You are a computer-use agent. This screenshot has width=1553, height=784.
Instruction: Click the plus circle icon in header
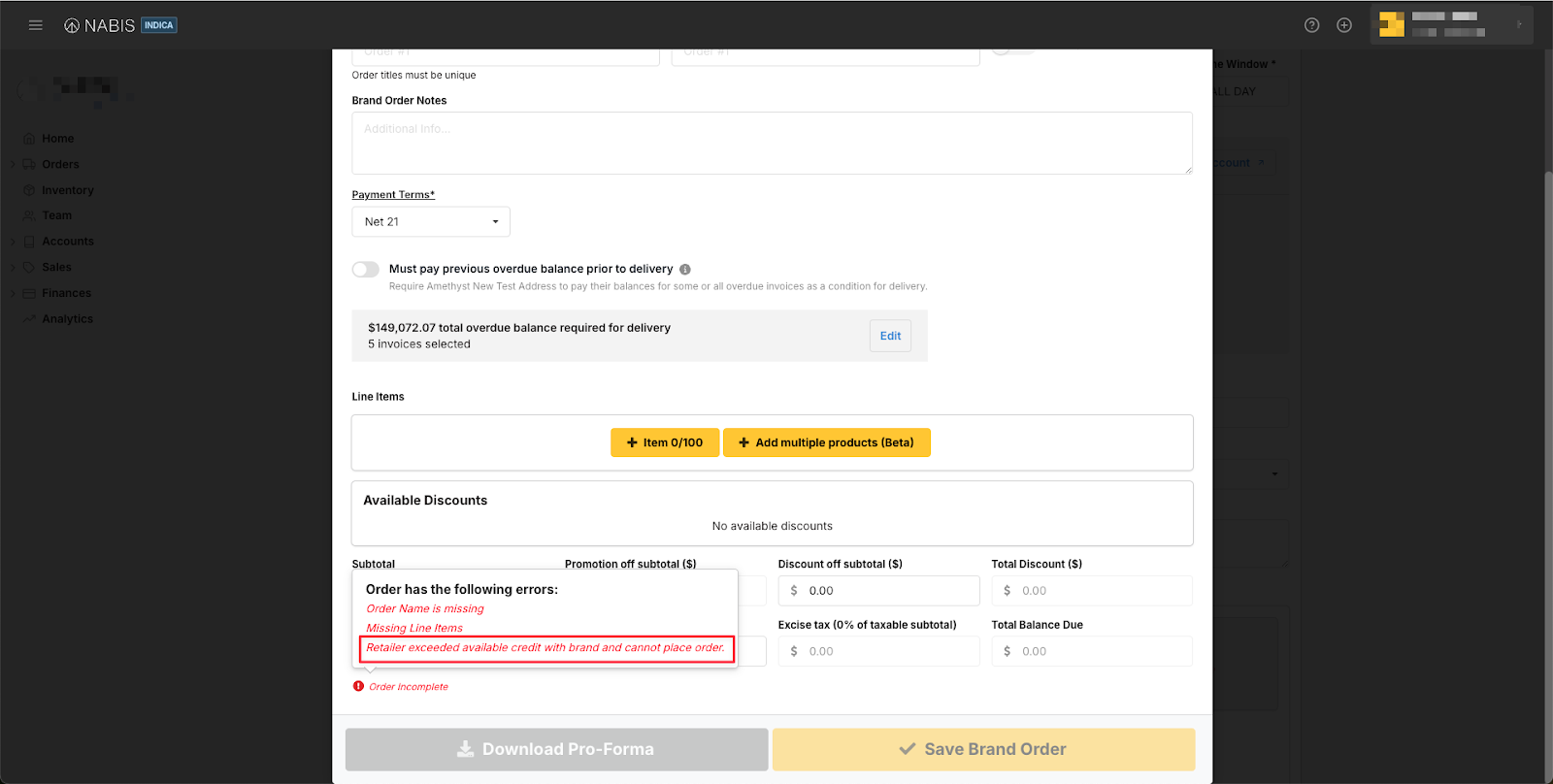click(1344, 25)
